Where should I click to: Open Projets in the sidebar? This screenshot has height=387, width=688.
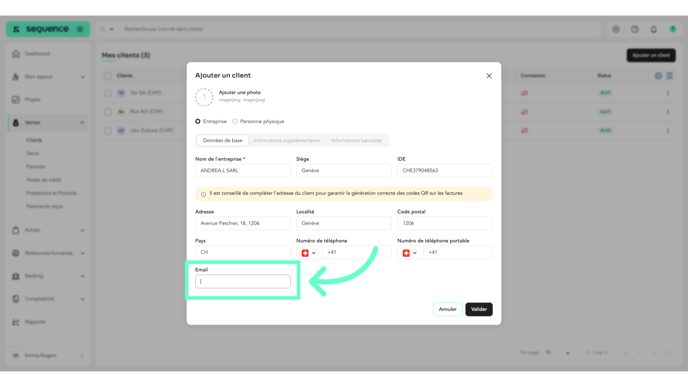click(47, 100)
